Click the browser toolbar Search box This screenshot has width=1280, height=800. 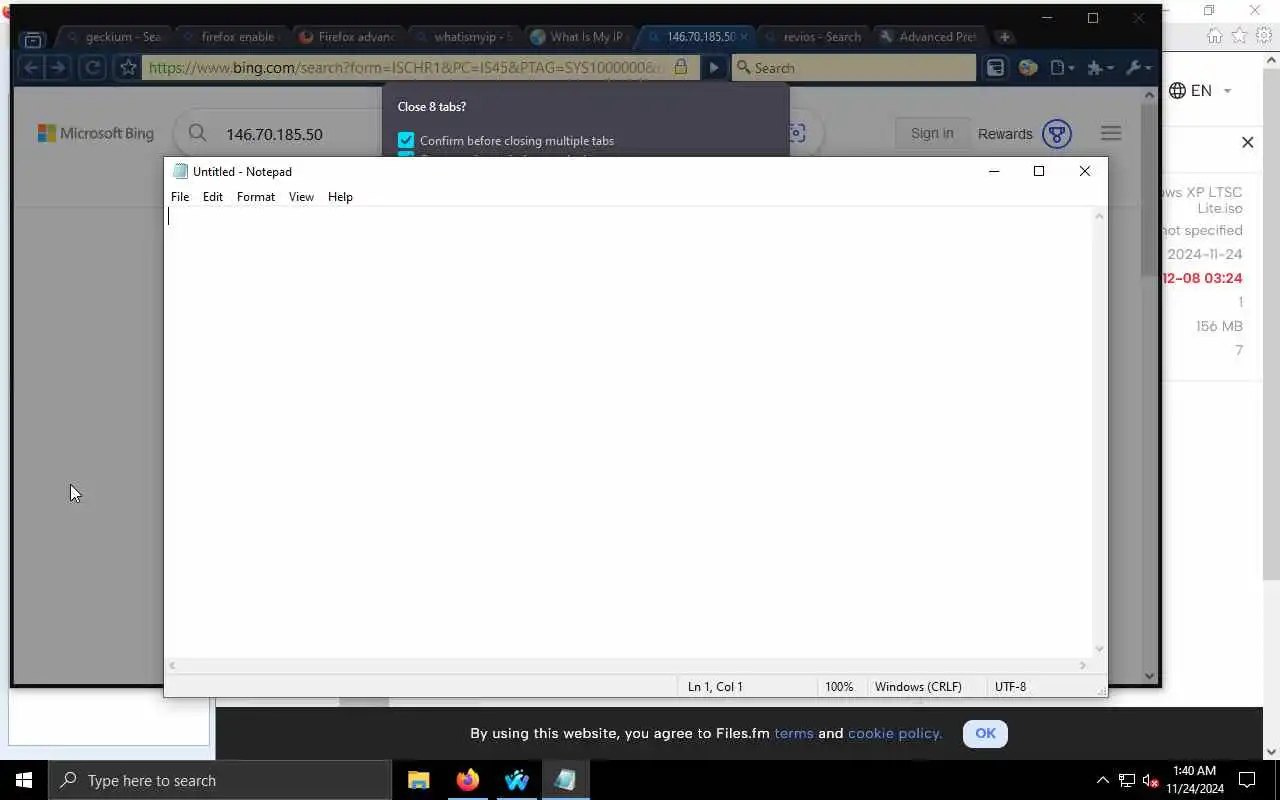point(854,67)
